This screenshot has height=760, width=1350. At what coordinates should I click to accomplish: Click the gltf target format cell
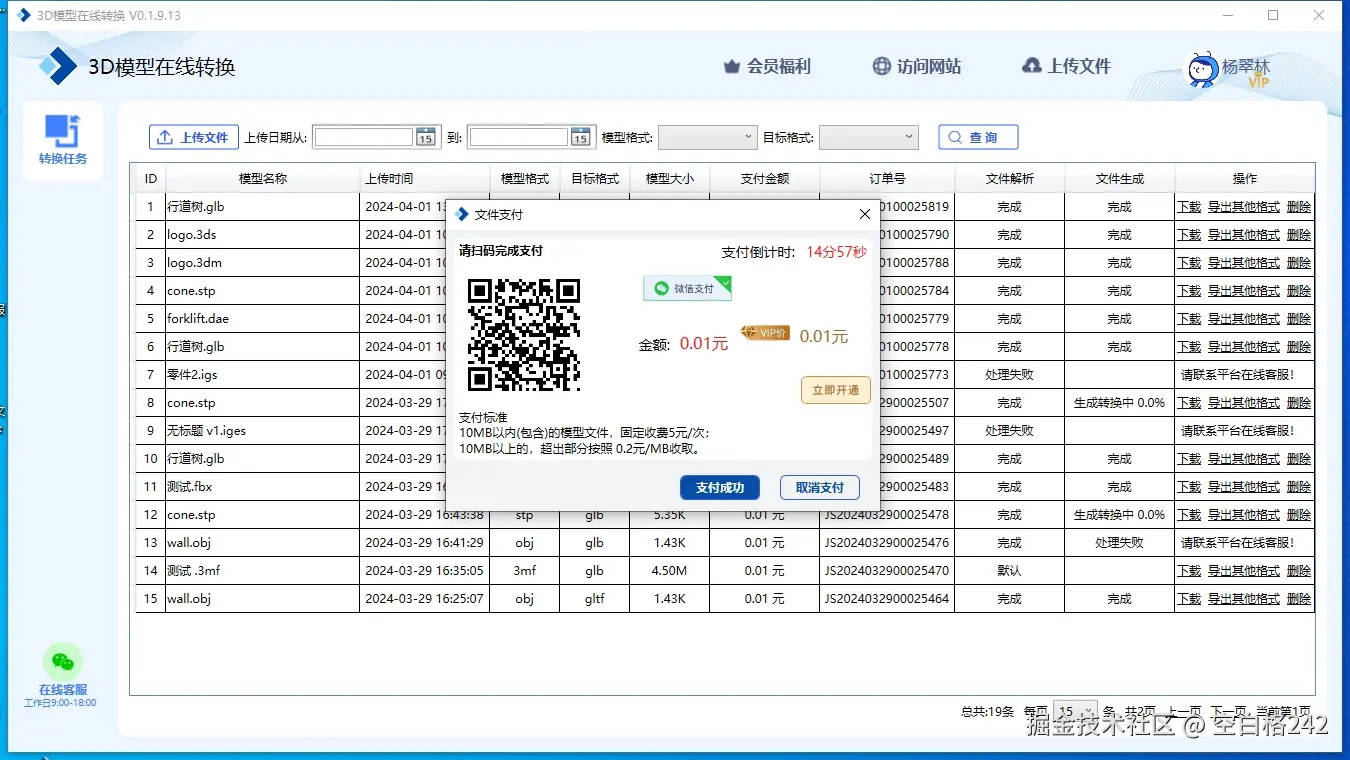point(595,599)
